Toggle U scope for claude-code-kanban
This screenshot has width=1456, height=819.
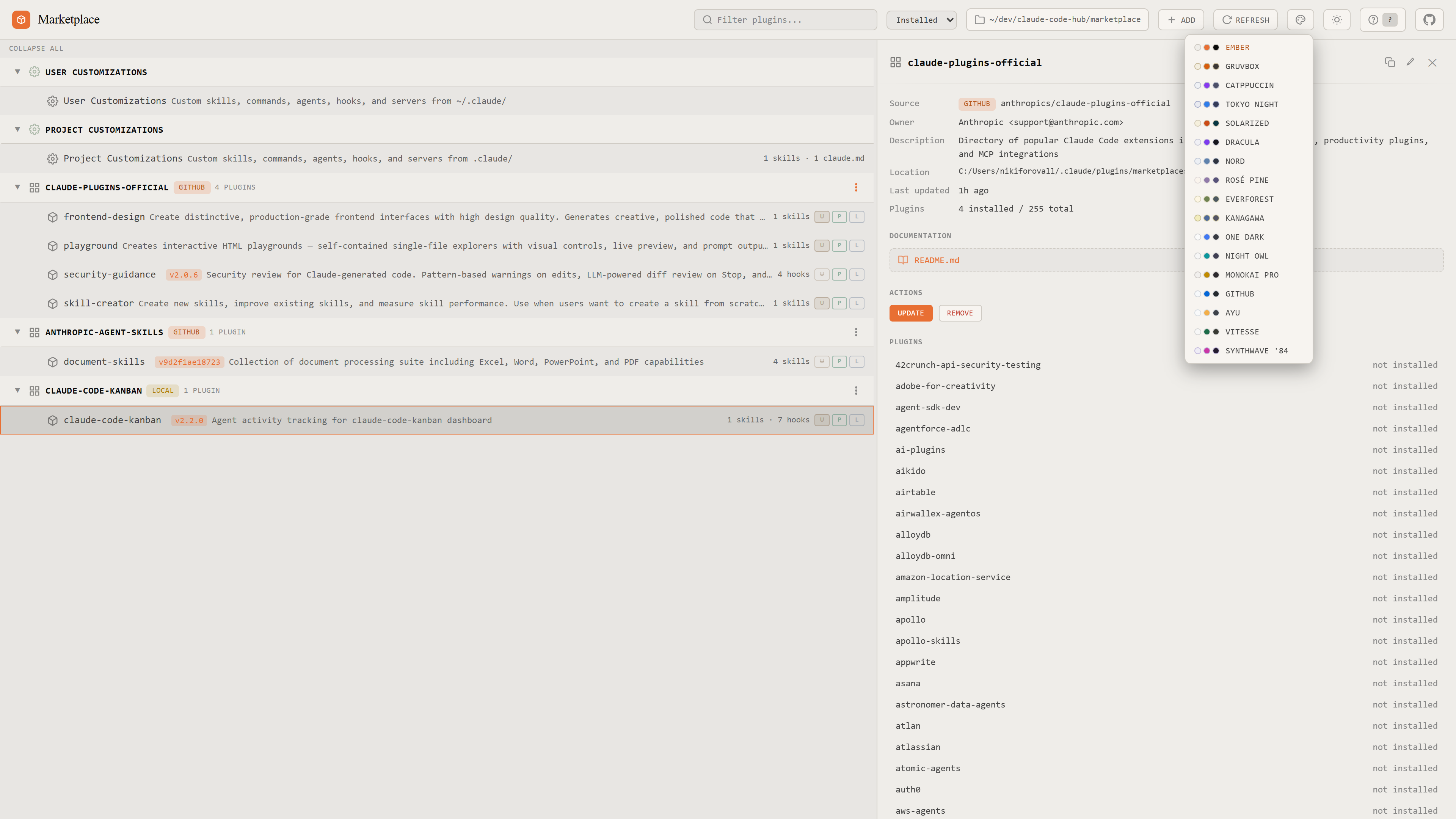click(822, 420)
